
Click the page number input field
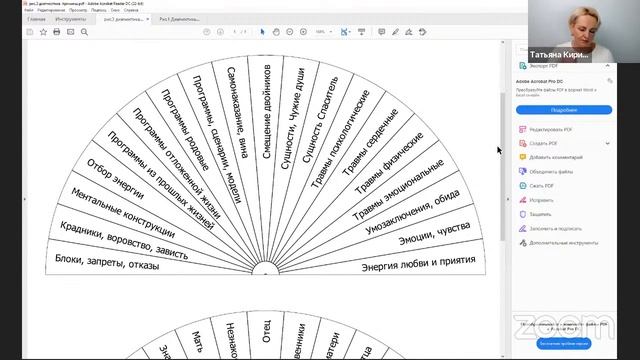click(x=235, y=32)
